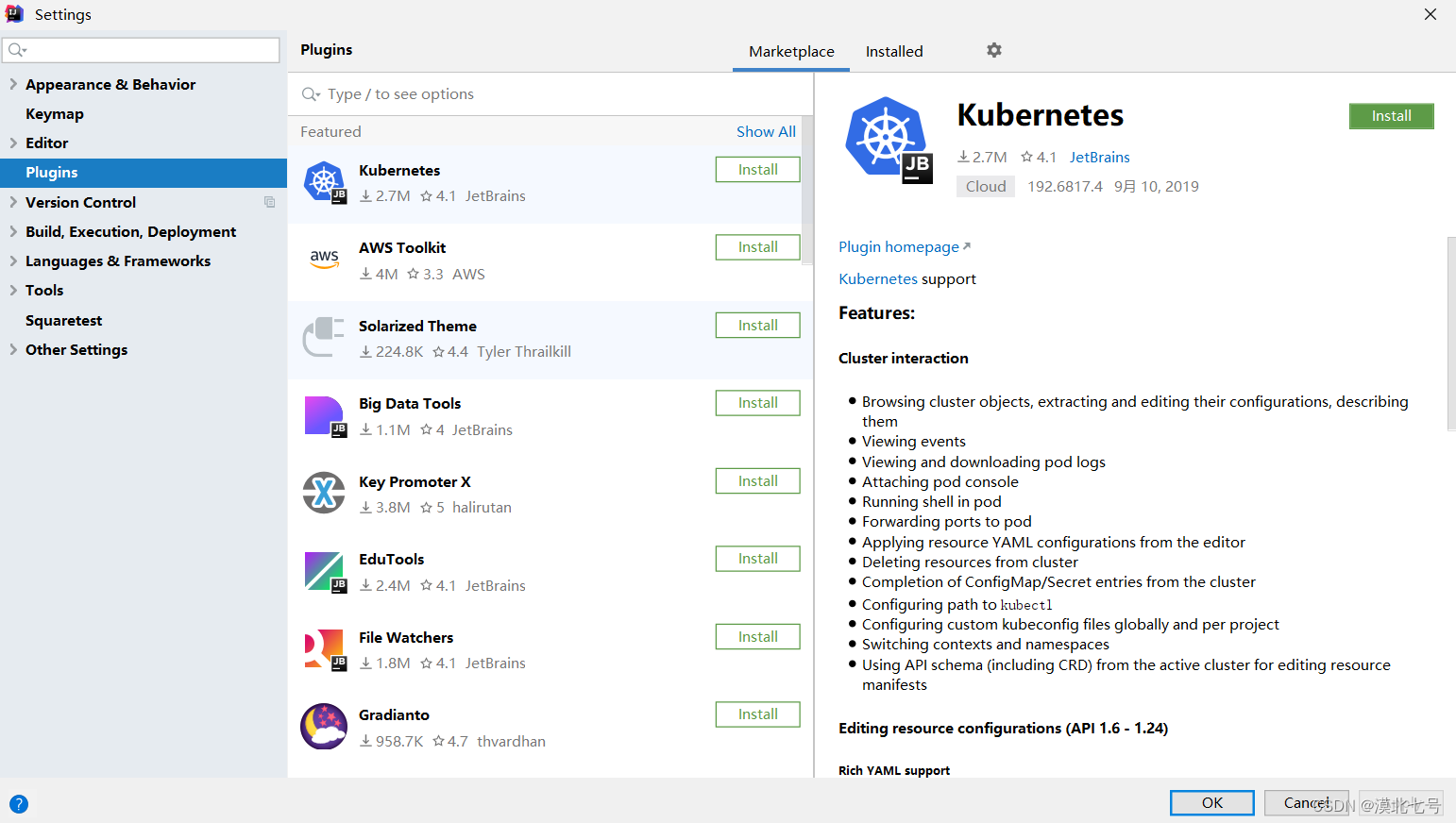Expand the Version Control node
Screen dimensions: 1456x823
pos(13,202)
